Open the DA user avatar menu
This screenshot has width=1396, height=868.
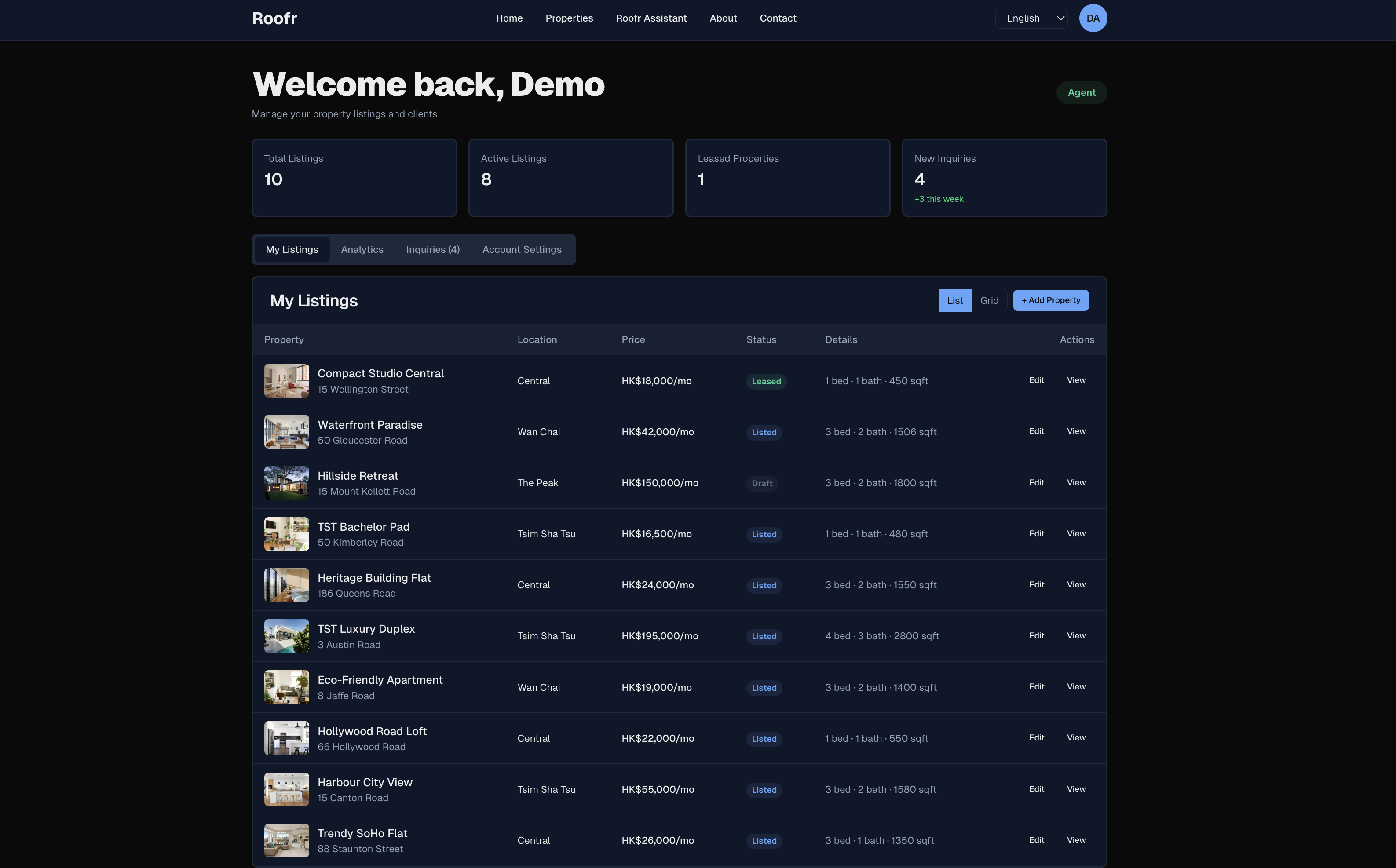coord(1092,18)
